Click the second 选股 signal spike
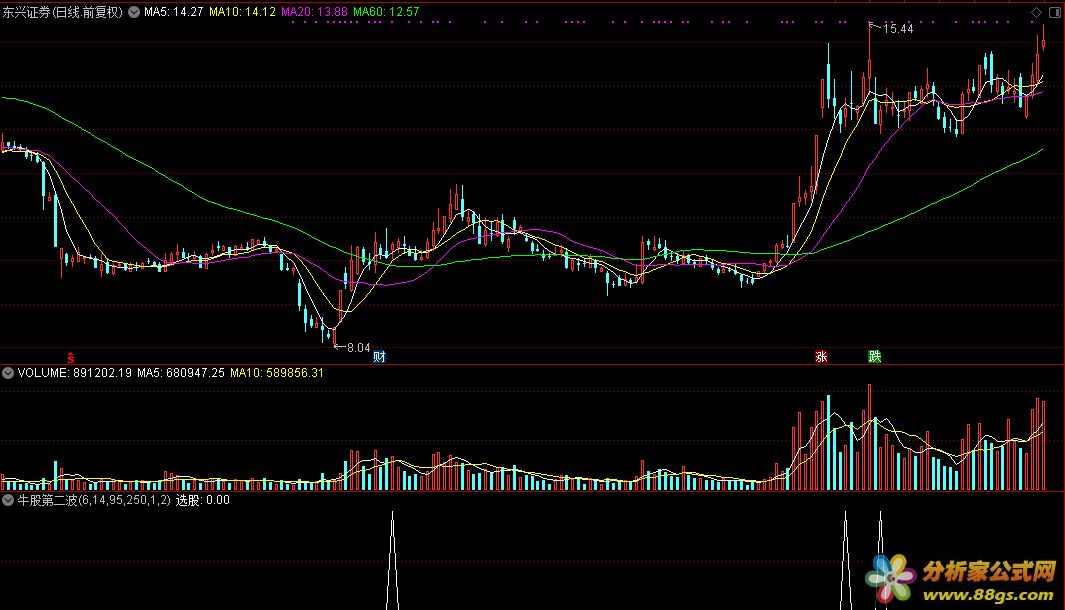 846,560
